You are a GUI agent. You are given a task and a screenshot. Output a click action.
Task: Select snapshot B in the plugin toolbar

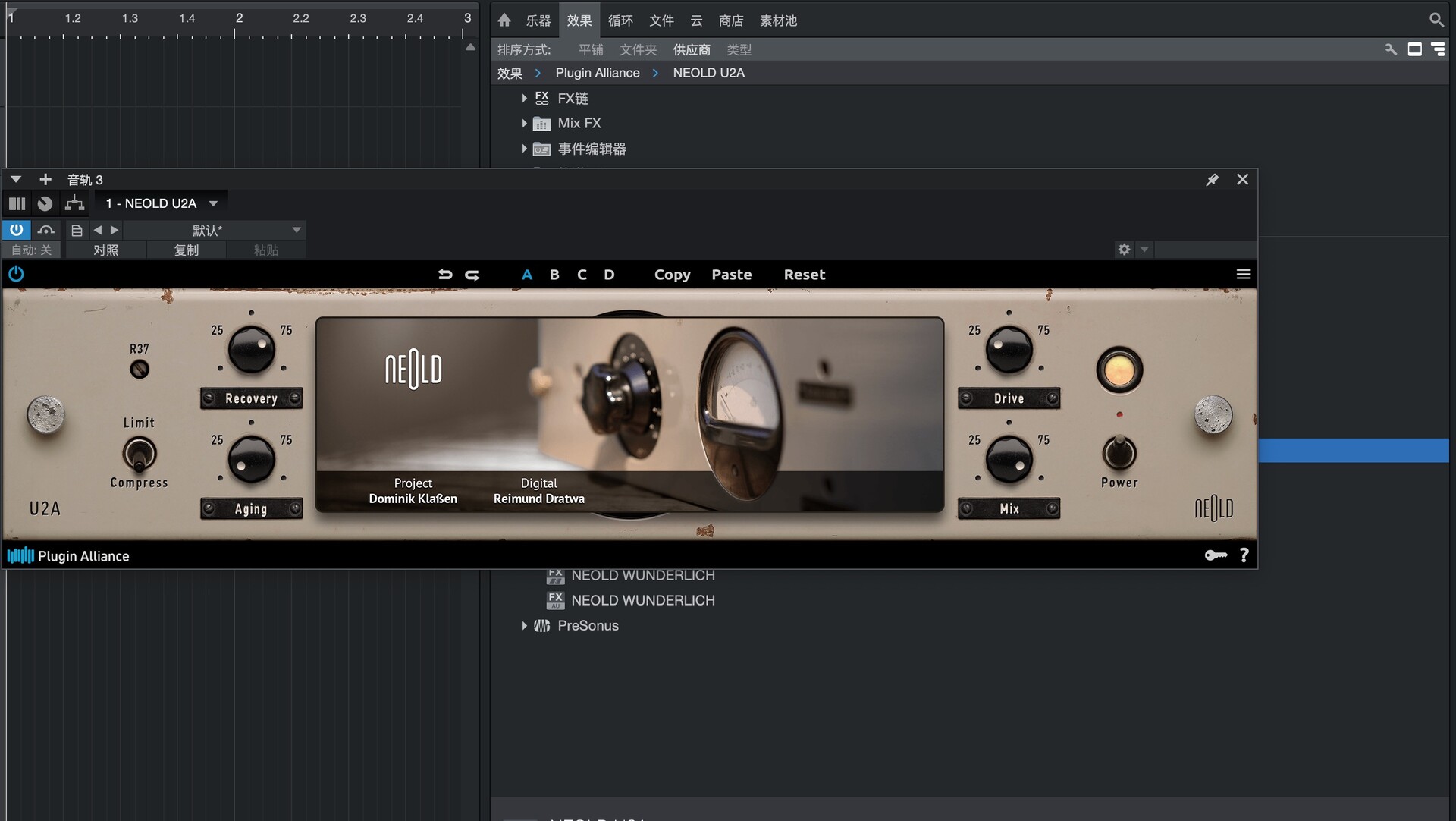(x=554, y=274)
